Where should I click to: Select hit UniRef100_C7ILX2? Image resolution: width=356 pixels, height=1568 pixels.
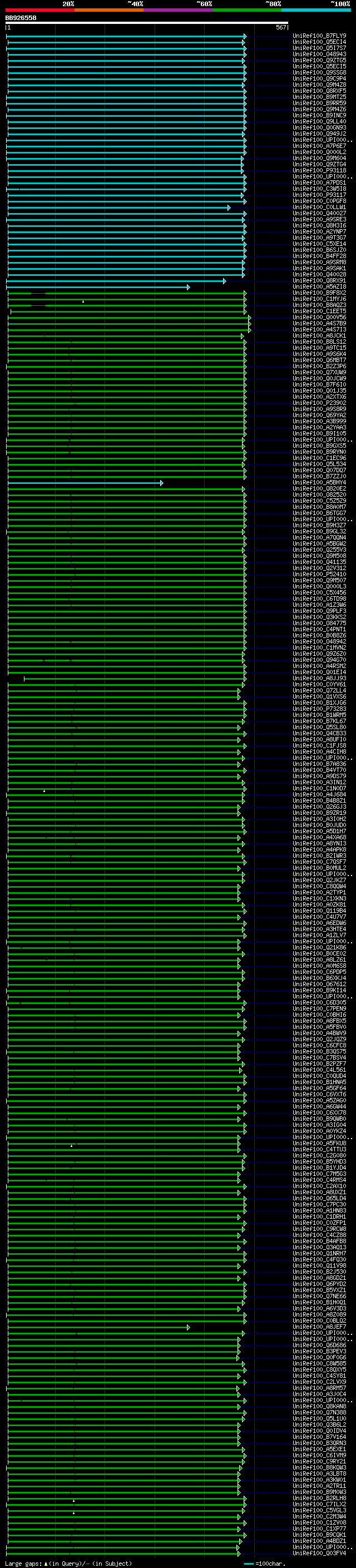(319, 1504)
